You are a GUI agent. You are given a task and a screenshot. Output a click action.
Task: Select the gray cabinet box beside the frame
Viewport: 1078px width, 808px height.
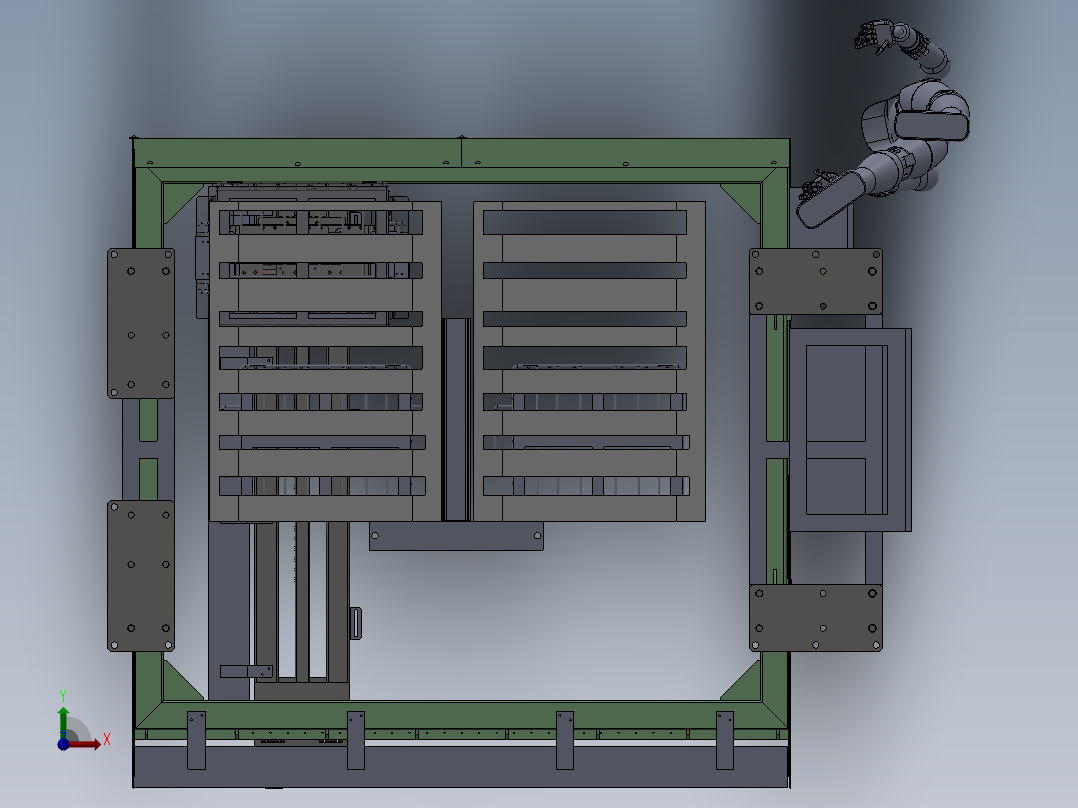[850, 430]
